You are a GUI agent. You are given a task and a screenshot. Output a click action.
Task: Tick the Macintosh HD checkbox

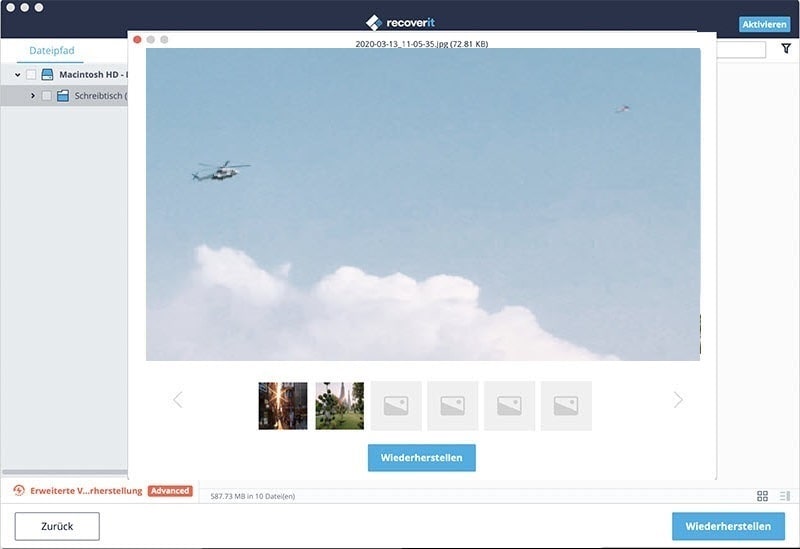pos(31,75)
